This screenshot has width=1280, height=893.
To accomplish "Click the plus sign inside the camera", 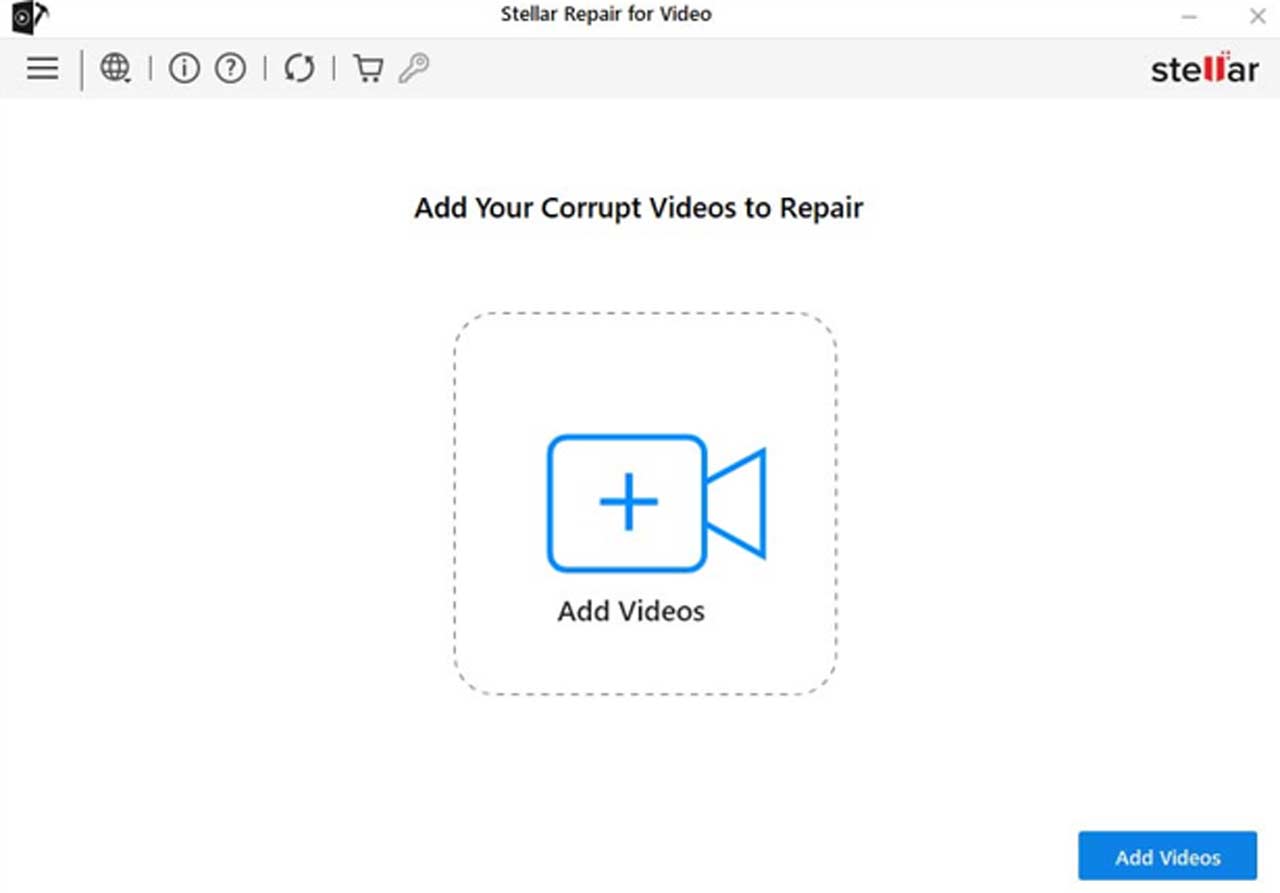I will (x=628, y=502).
